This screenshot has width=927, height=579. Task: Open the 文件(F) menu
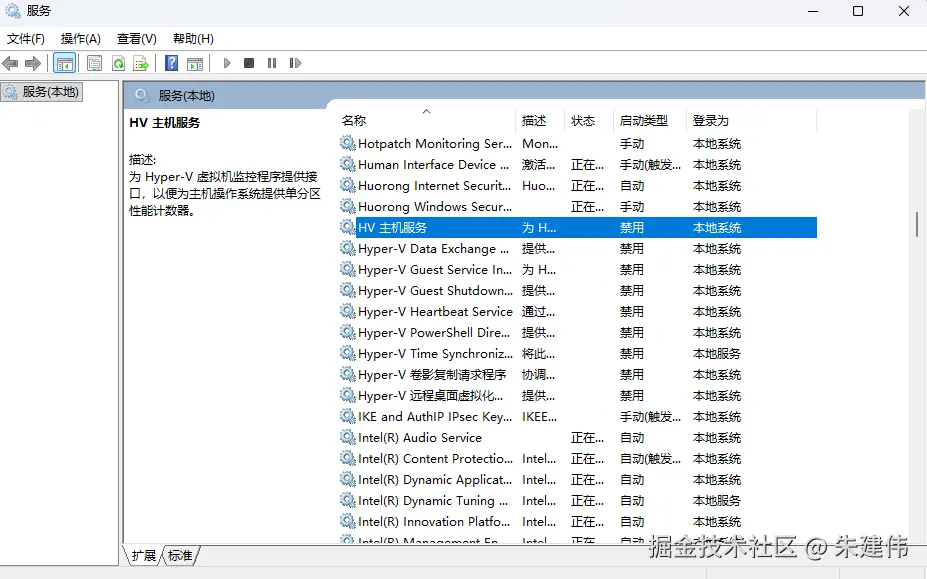[25, 39]
